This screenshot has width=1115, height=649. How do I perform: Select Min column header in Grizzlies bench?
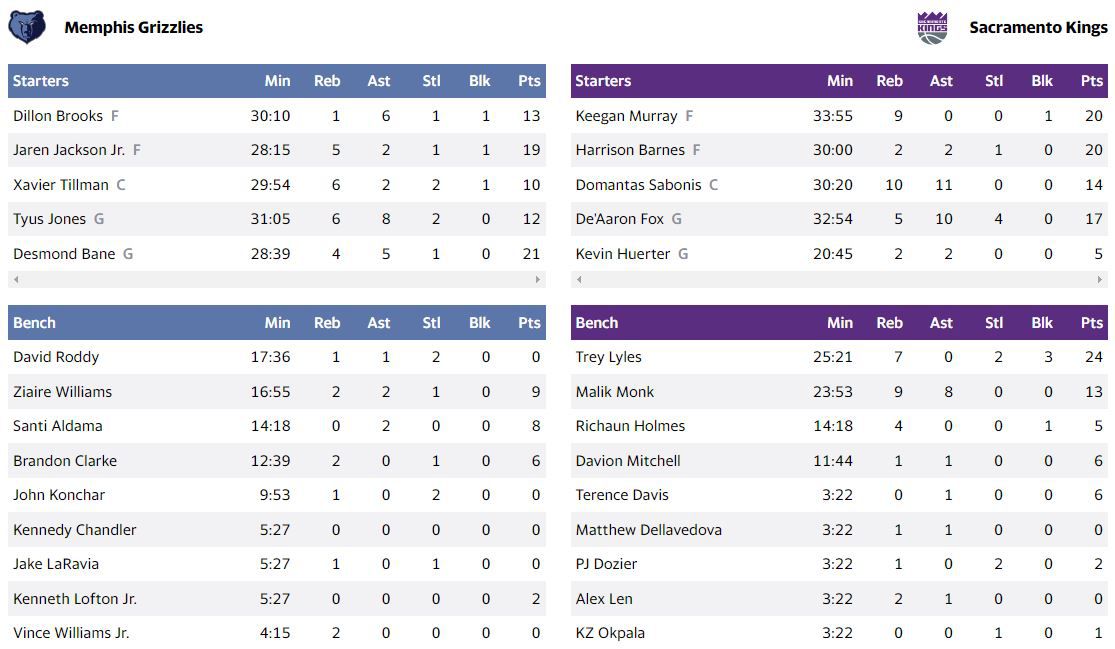277,323
